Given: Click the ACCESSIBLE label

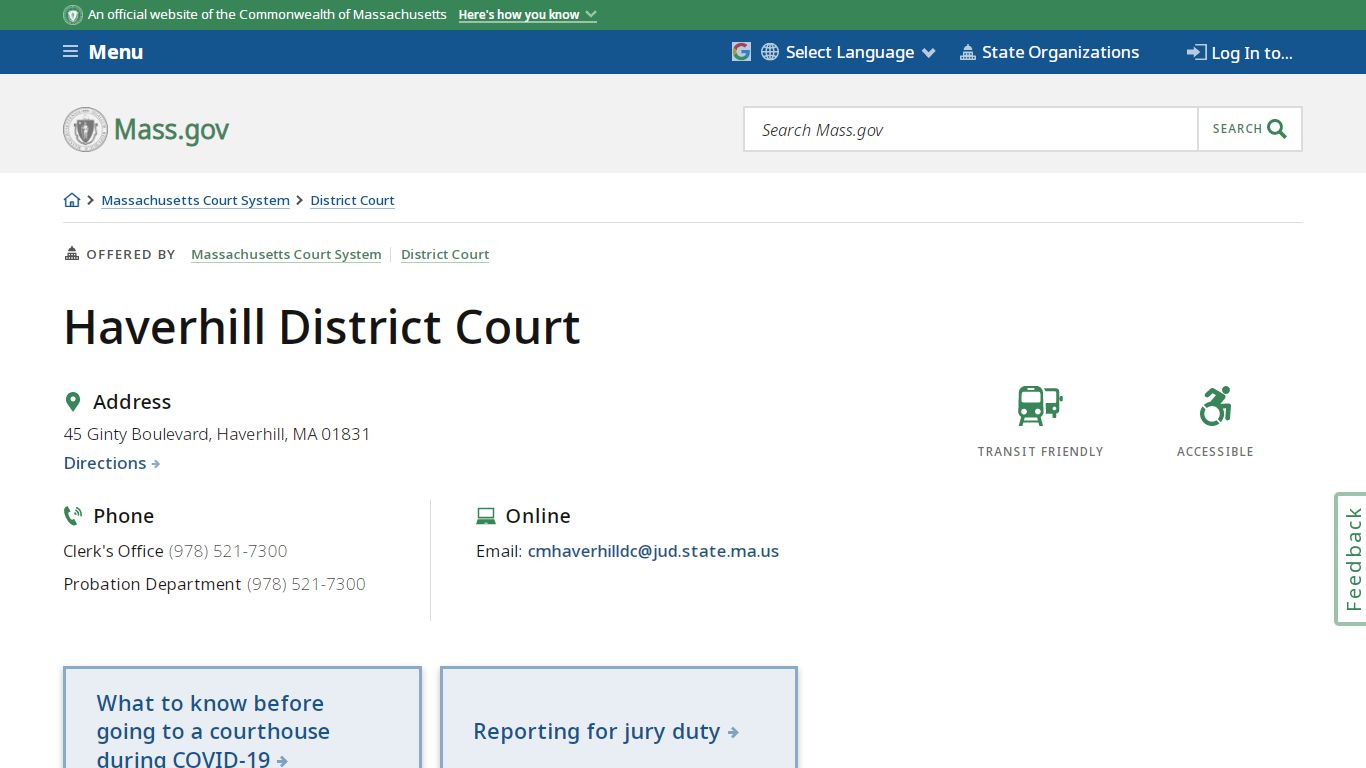Looking at the screenshot, I should pos(1215,452).
